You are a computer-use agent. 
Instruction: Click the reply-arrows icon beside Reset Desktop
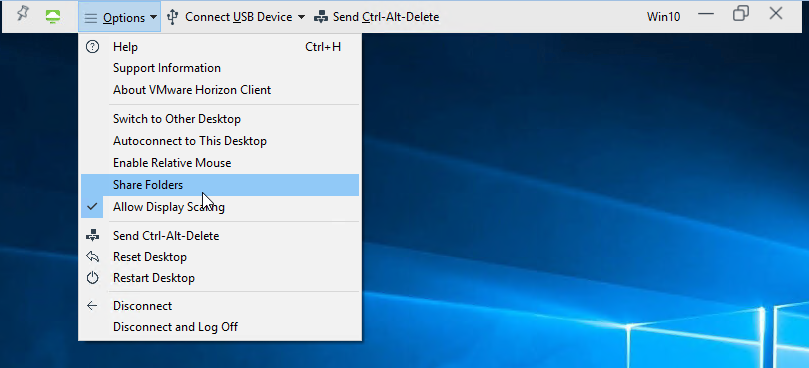(92, 257)
